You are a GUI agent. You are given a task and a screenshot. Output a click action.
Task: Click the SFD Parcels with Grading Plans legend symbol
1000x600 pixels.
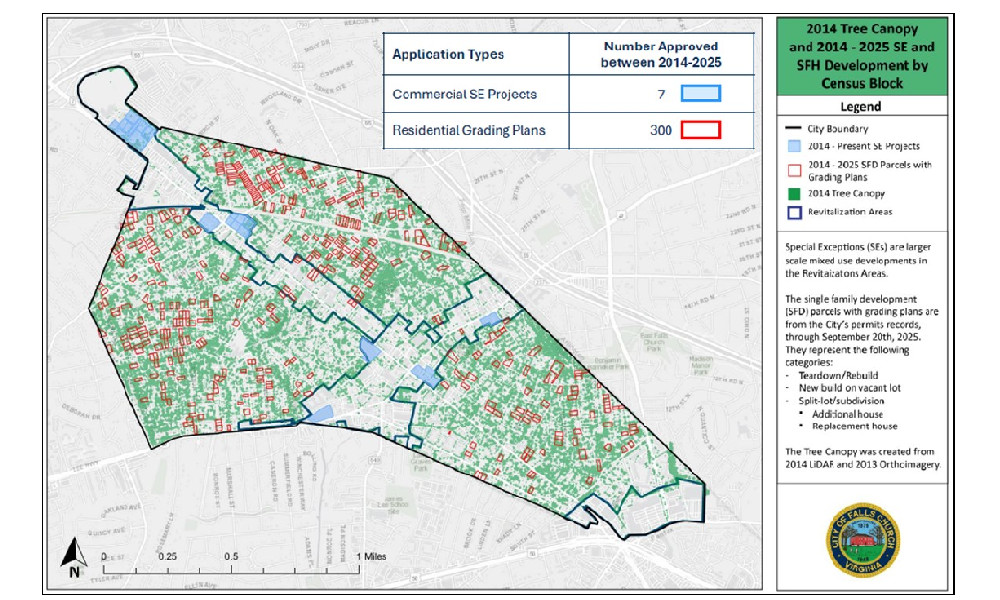(x=794, y=169)
